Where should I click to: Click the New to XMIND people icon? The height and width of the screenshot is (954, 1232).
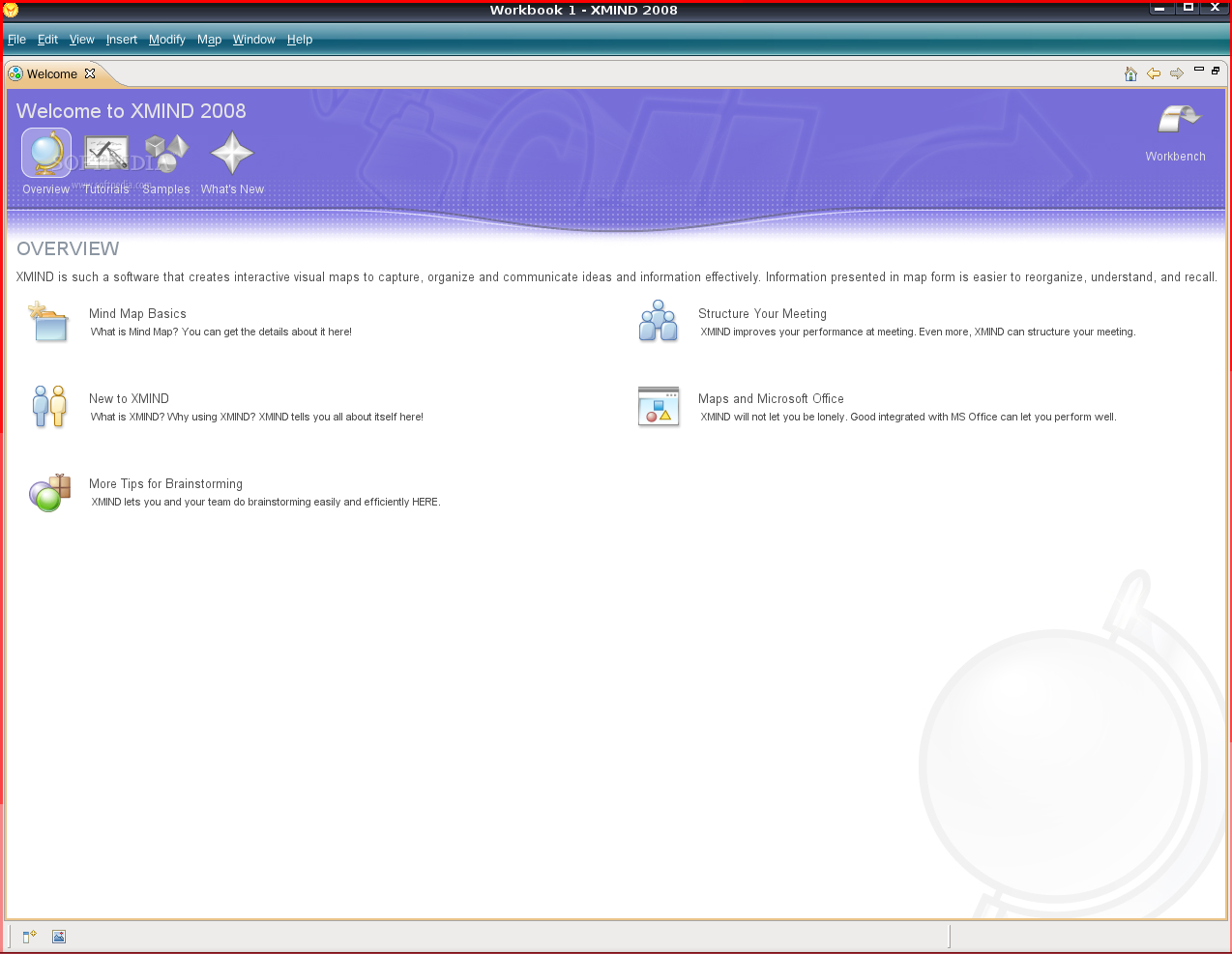pyautogui.click(x=48, y=406)
